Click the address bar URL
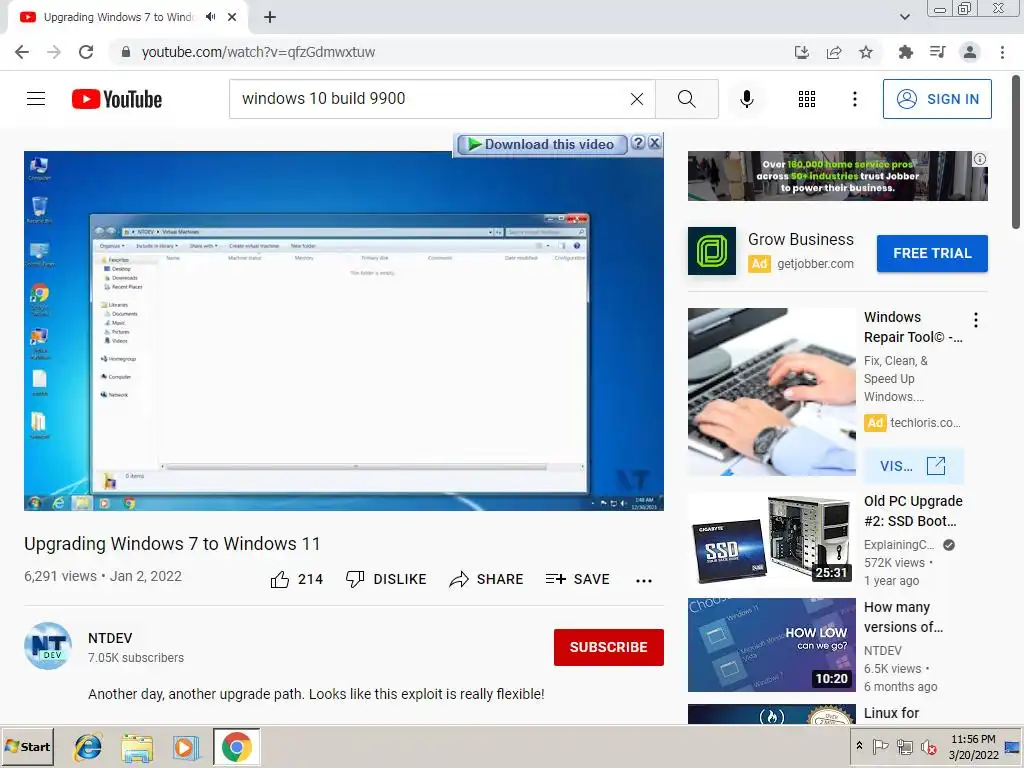The width and height of the screenshot is (1024, 768). tap(258, 52)
